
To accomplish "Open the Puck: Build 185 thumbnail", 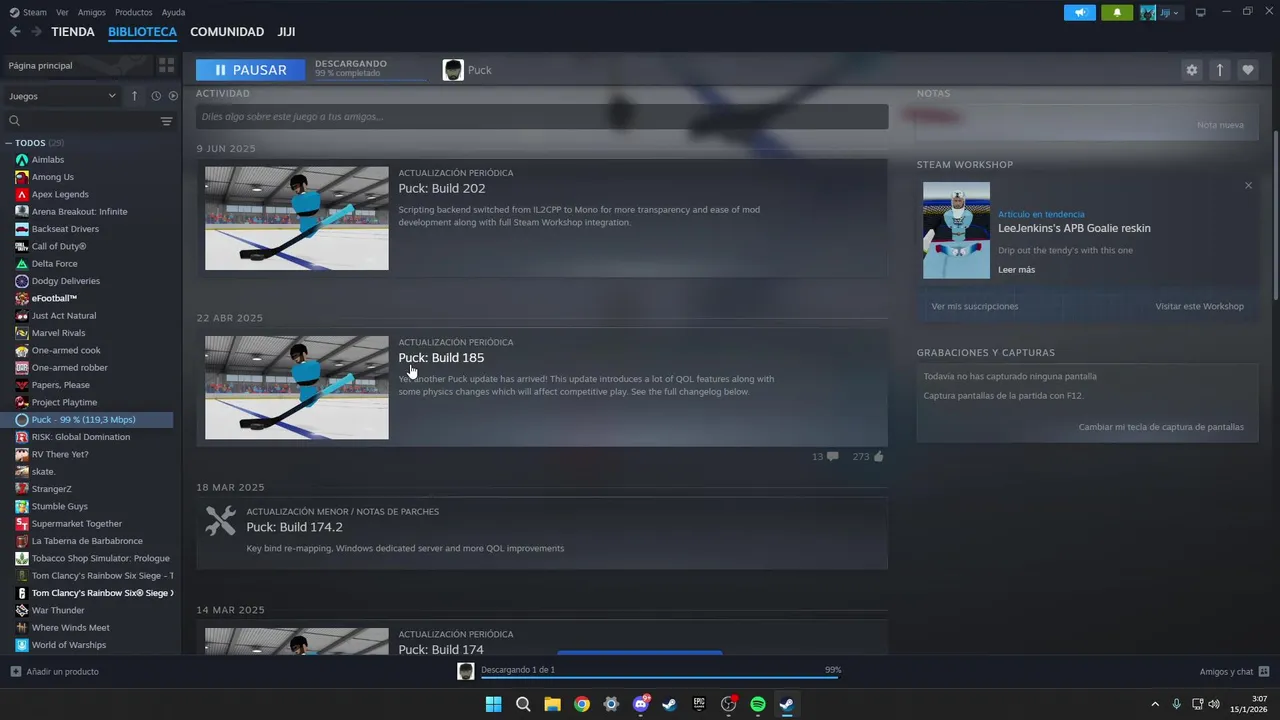I will pos(297,388).
